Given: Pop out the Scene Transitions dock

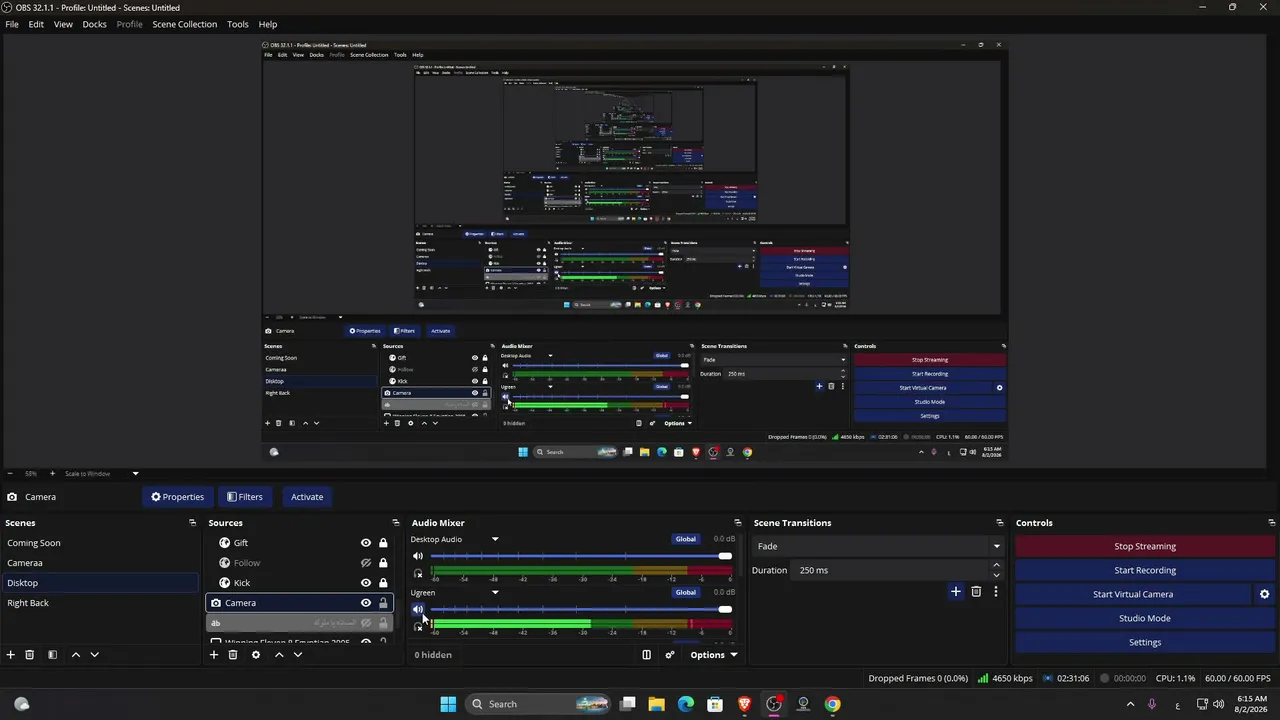Looking at the screenshot, I should click(x=999, y=523).
